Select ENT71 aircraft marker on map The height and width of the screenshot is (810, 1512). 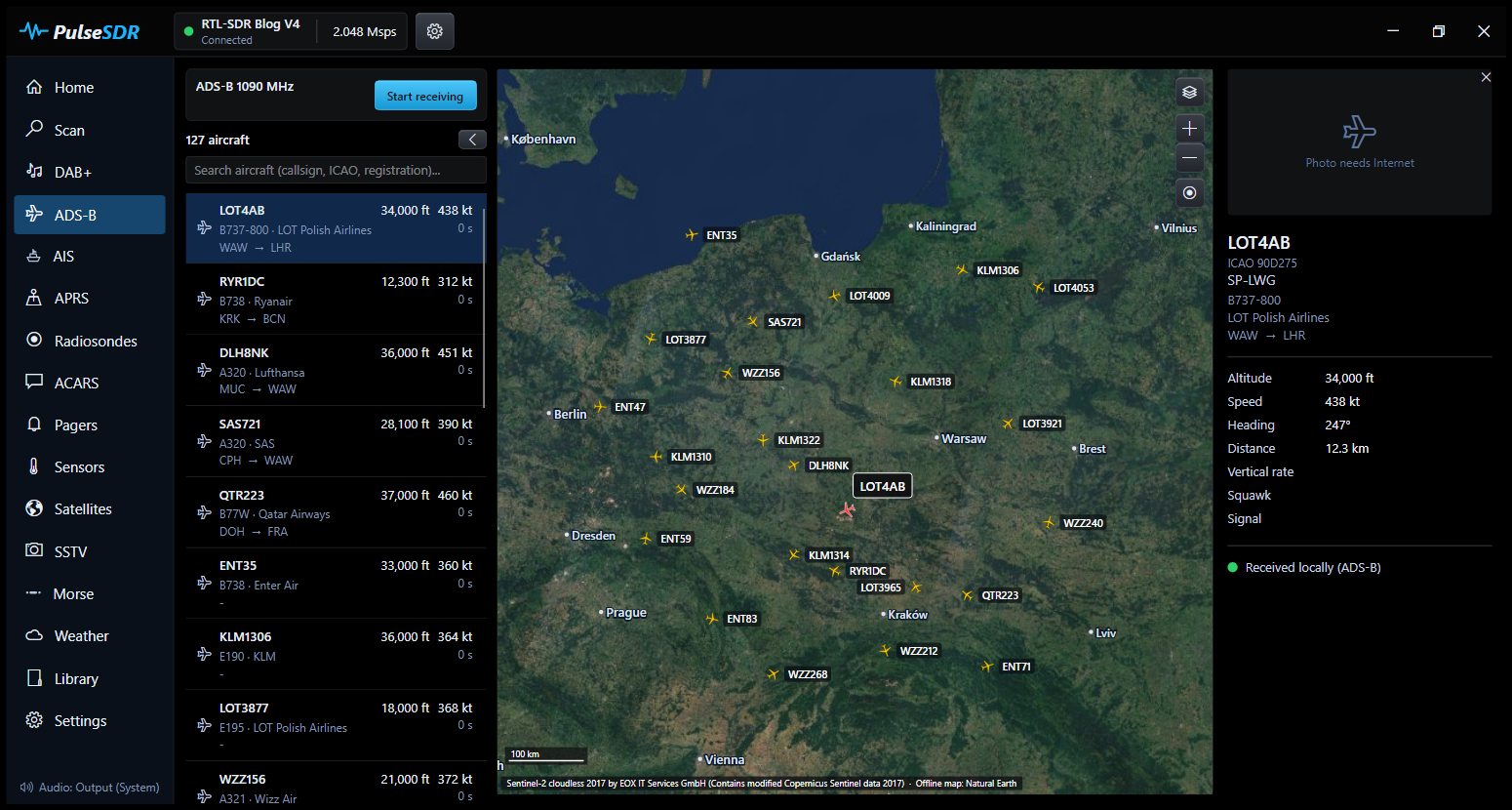point(987,667)
